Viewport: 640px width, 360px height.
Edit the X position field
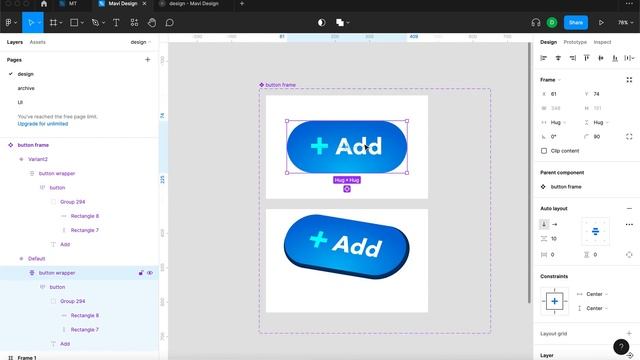coord(559,94)
